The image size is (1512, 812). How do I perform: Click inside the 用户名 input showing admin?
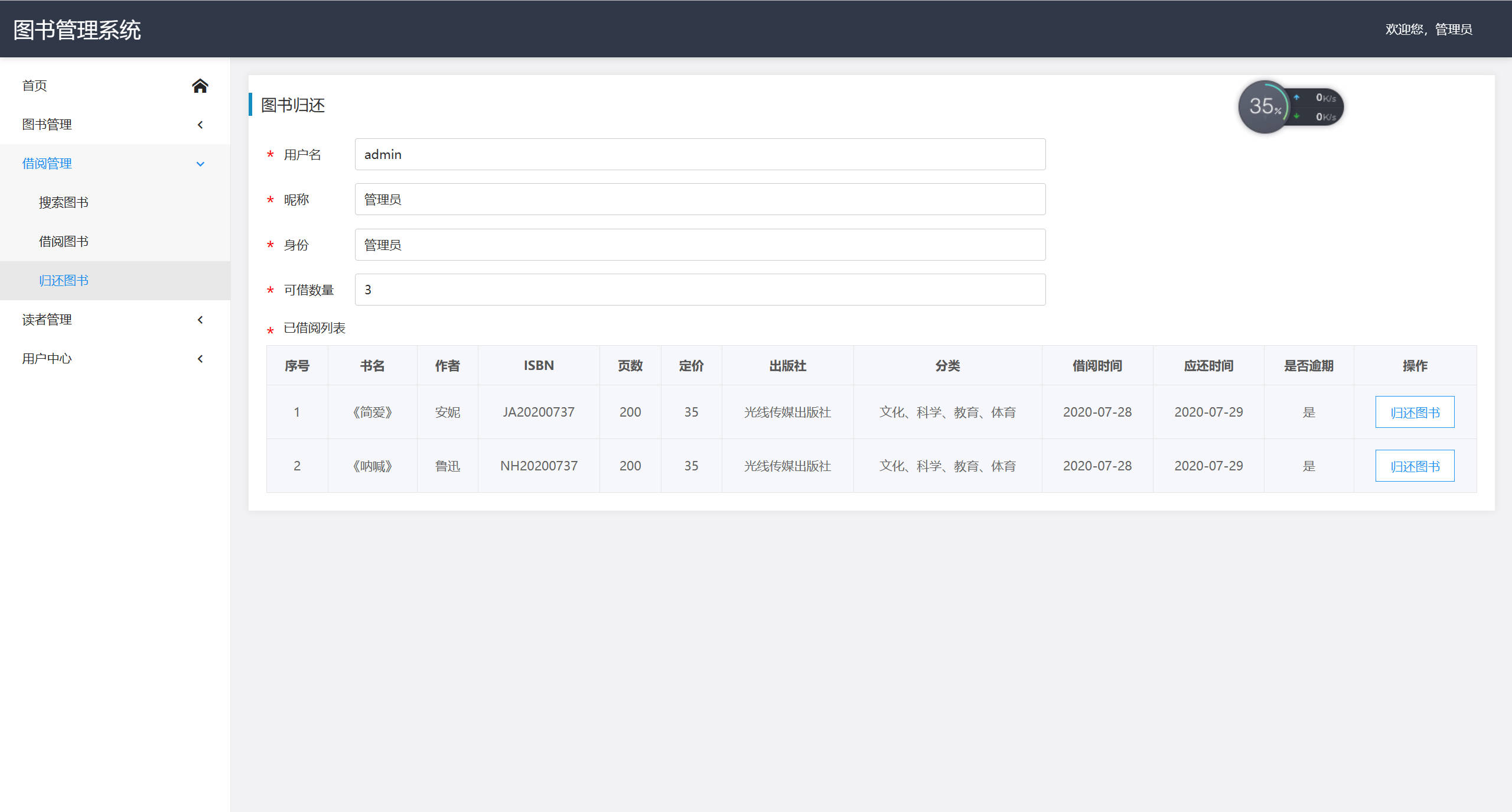coord(699,154)
